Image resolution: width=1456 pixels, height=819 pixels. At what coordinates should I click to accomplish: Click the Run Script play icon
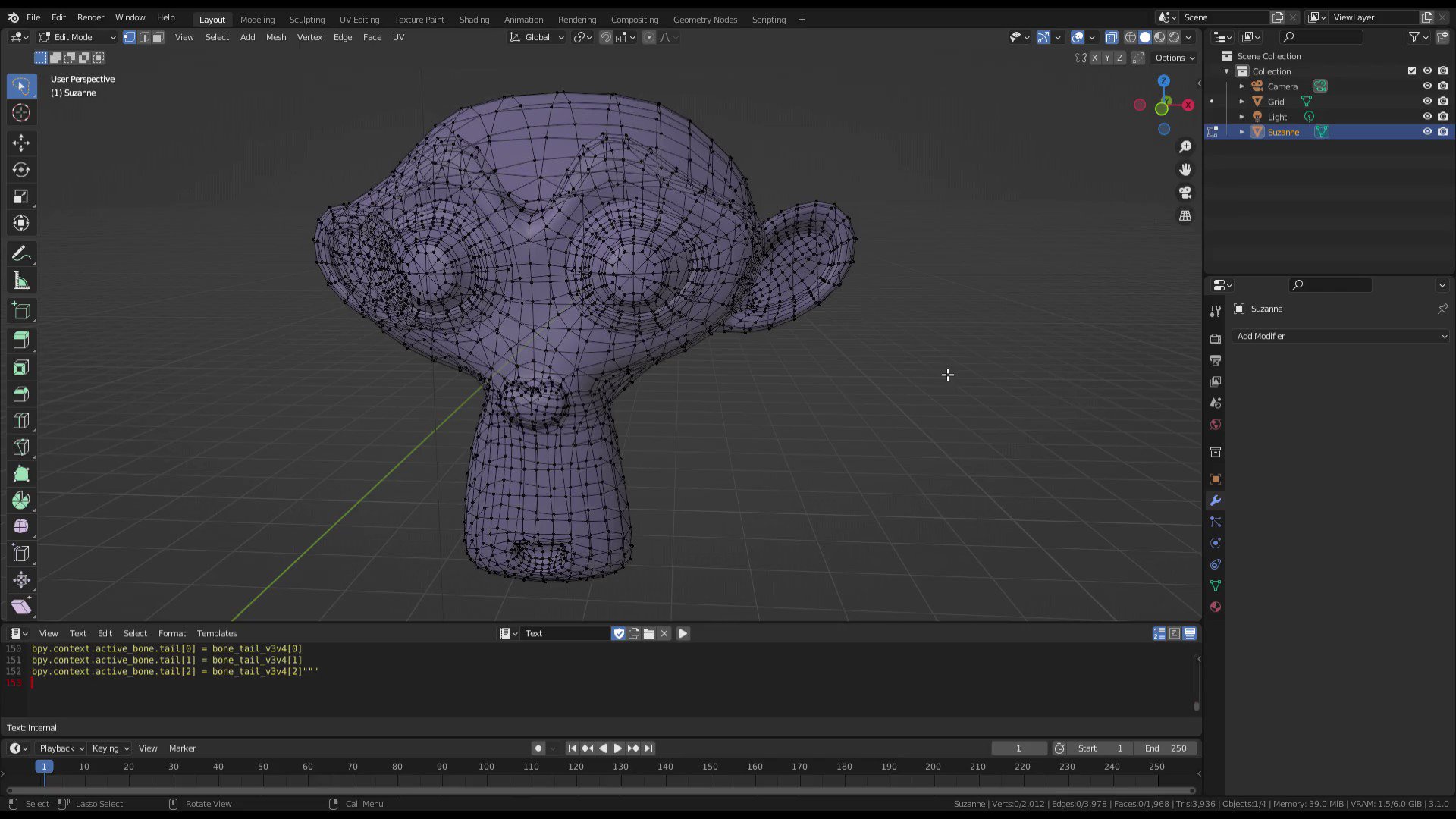click(682, 633)
